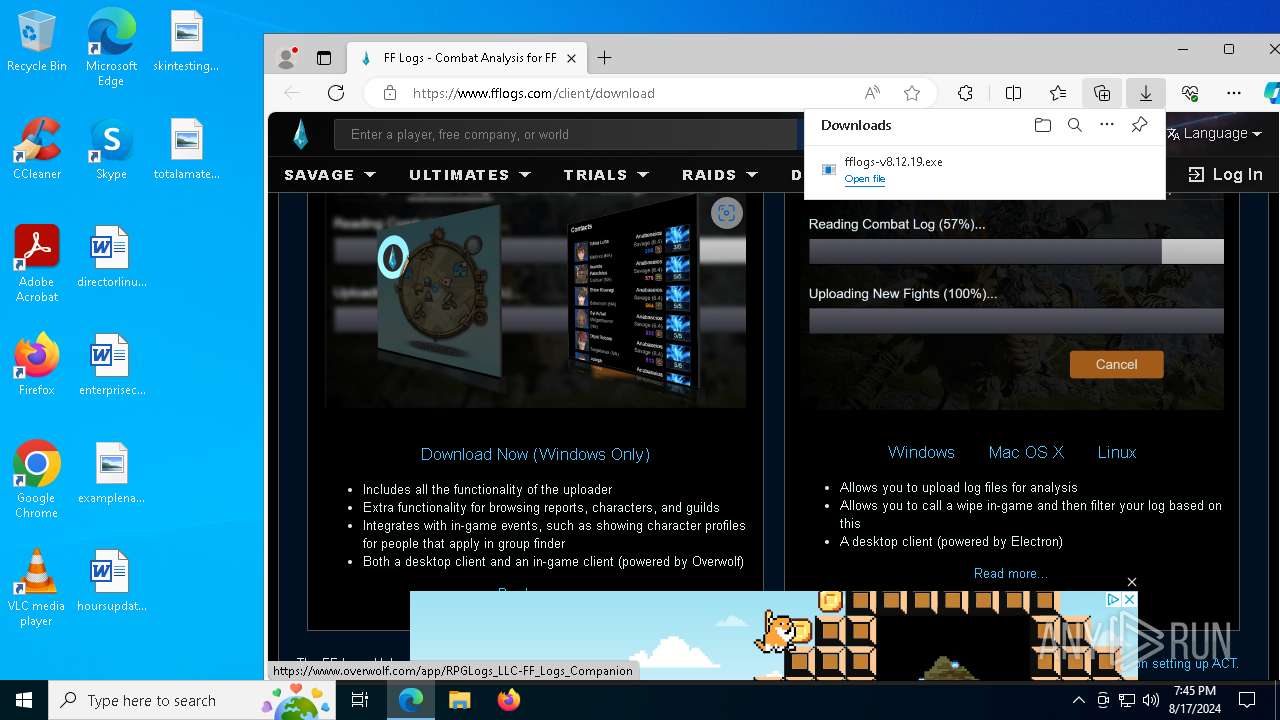Viewport: 1280px width, 720px height.
Task: Open Recycle Bin on desktop
Action: tap(37, 41)
